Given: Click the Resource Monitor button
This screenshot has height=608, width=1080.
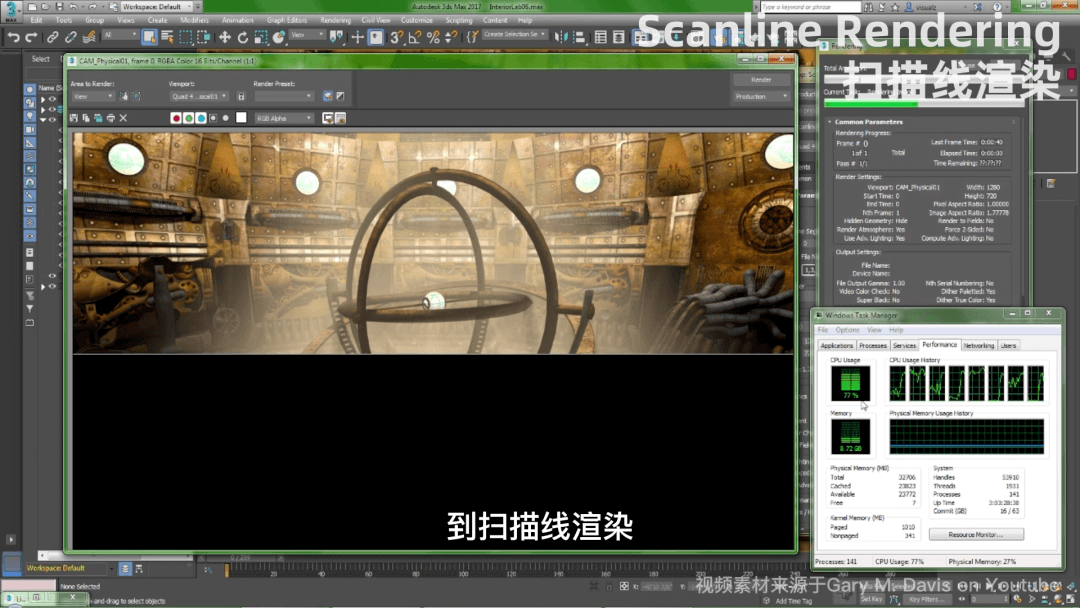Looking at the screenshot, I should click(976, 534).
